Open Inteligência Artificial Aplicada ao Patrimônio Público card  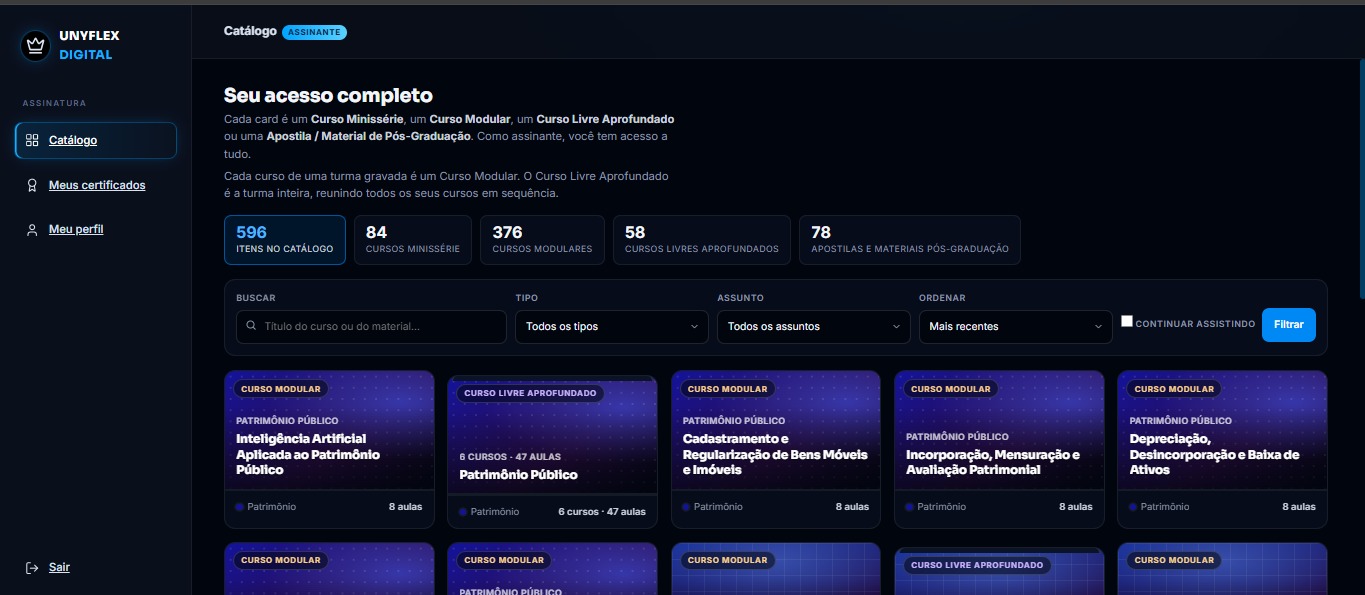(x=329, y=449)
